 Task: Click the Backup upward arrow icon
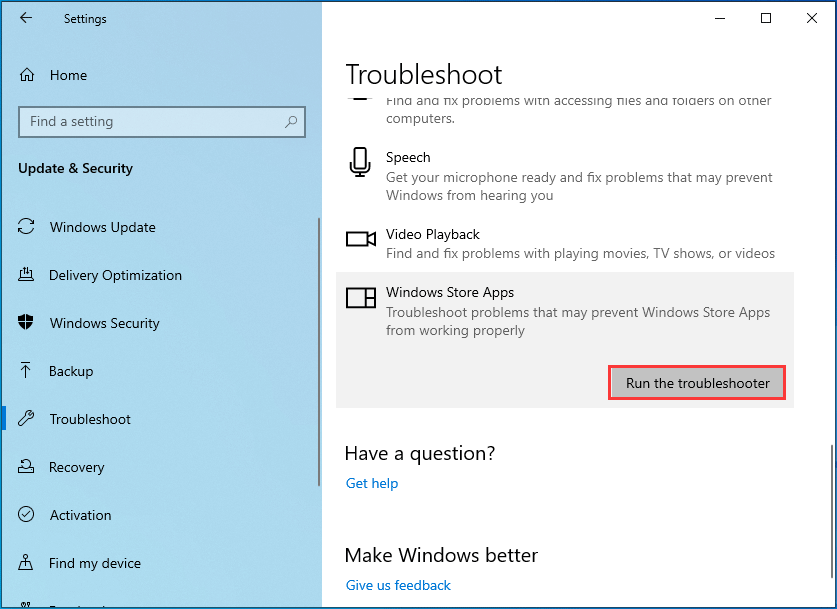click(26, 370)
